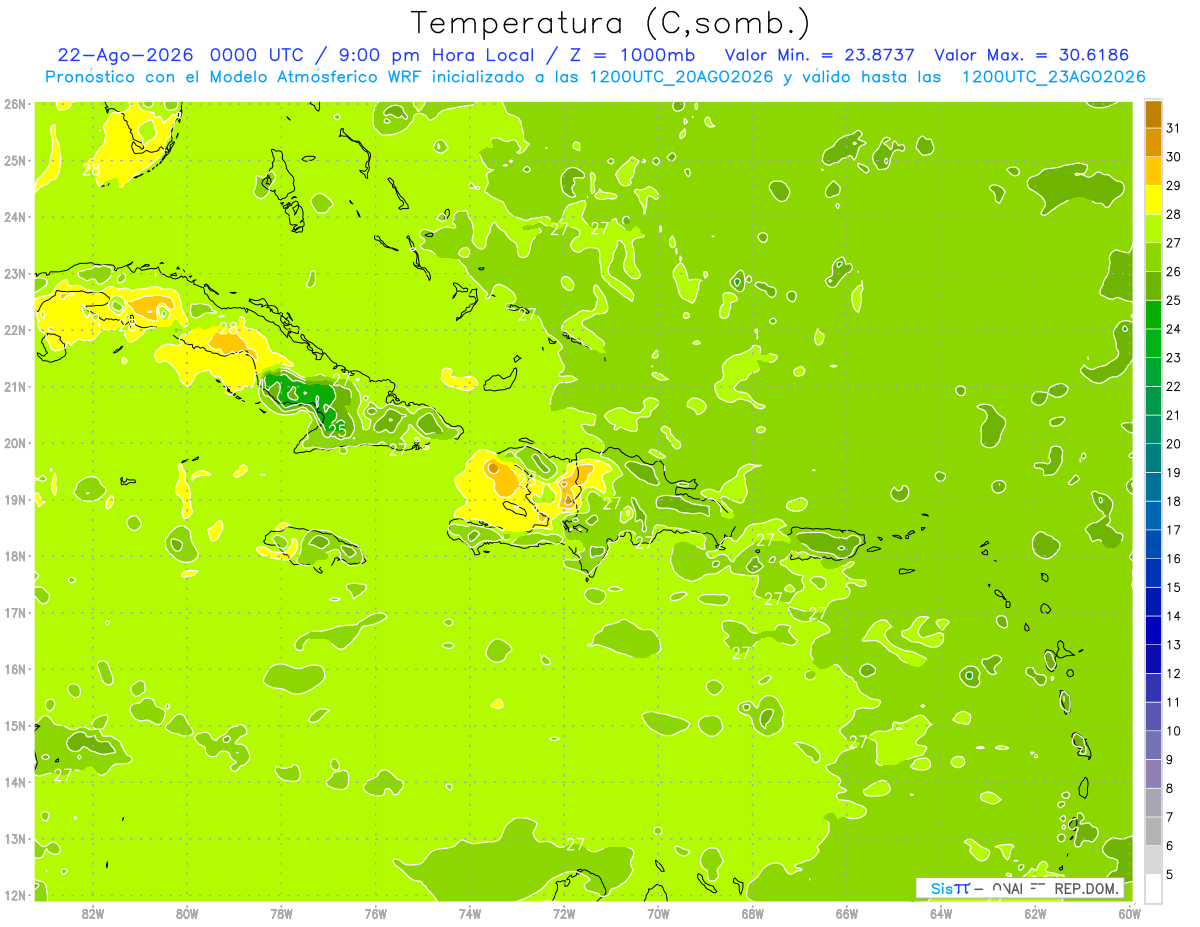The height and width of the screenshot is (927, 1200).
Task: Click the 17N latitude axis label
Action: pyautogui.click(x=14, y=612)
